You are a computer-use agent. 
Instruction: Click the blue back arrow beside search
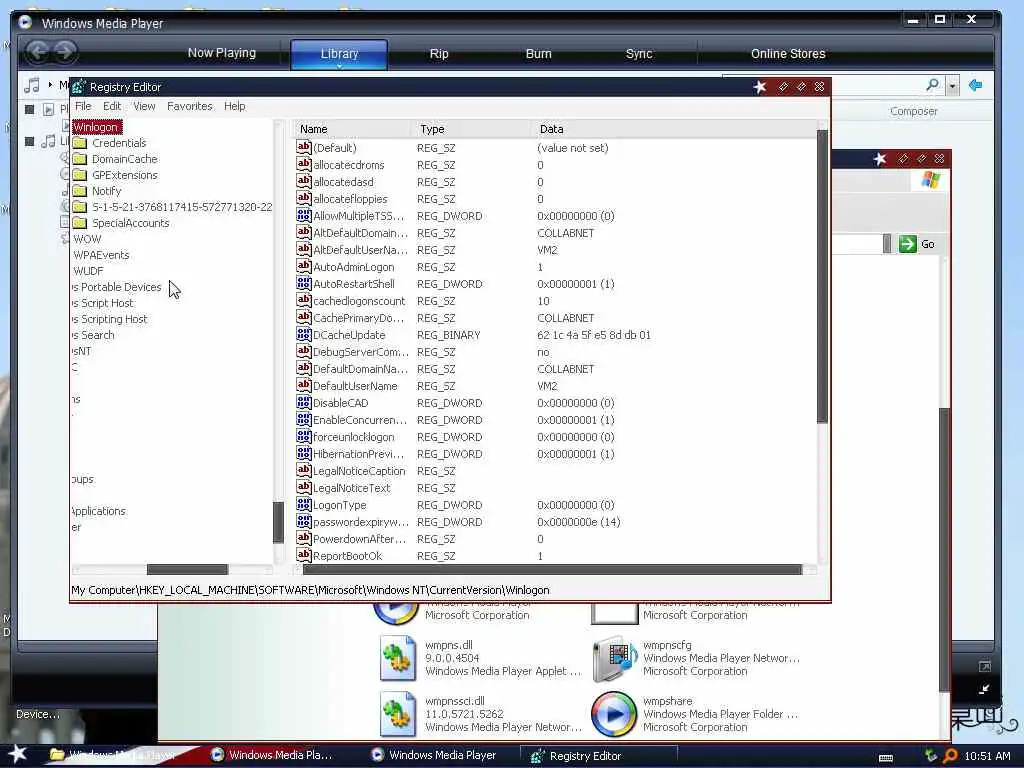pyautogui.click(x=976, y=85)
